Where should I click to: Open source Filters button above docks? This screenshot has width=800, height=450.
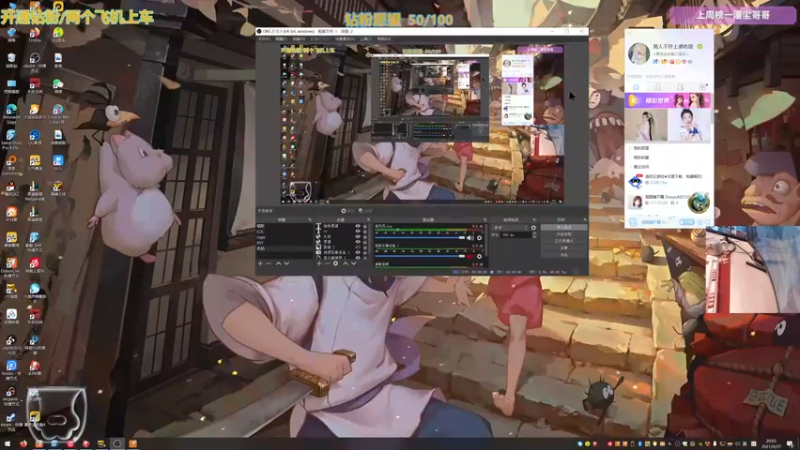[365, 211]
